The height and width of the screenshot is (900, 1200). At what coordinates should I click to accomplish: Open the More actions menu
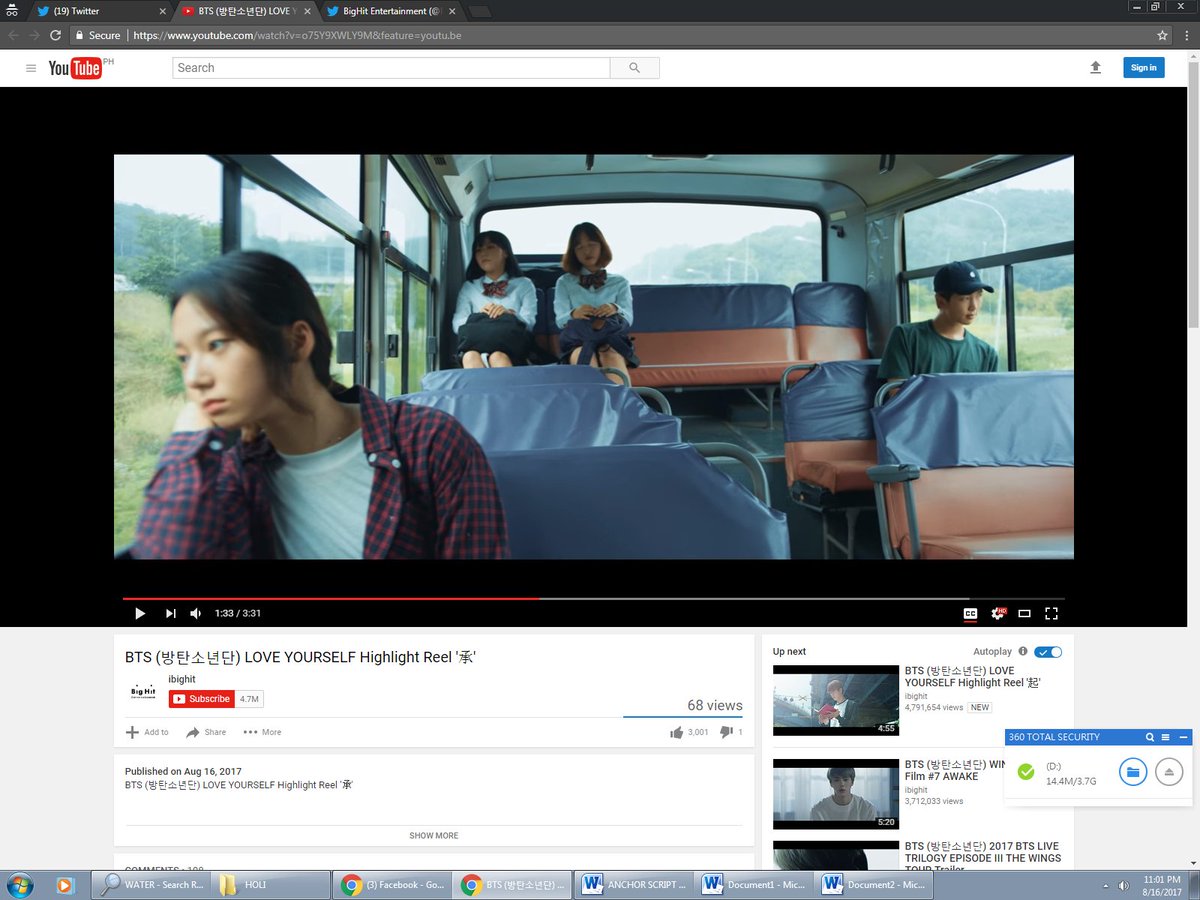tap(262, 732)
